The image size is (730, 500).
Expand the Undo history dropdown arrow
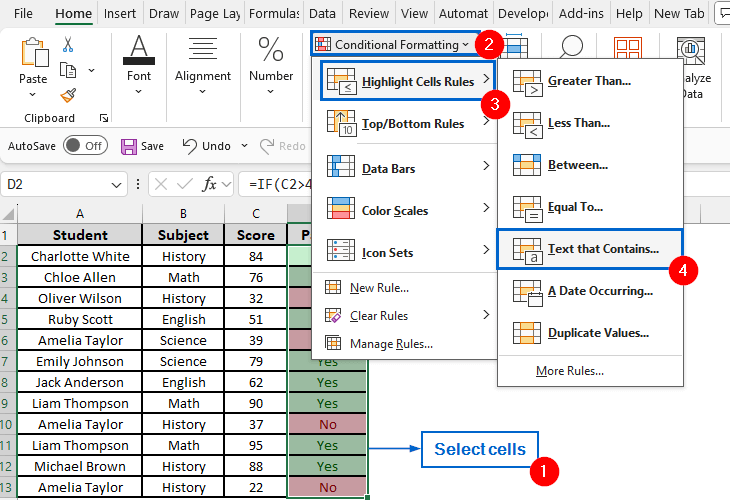point(246,146)
